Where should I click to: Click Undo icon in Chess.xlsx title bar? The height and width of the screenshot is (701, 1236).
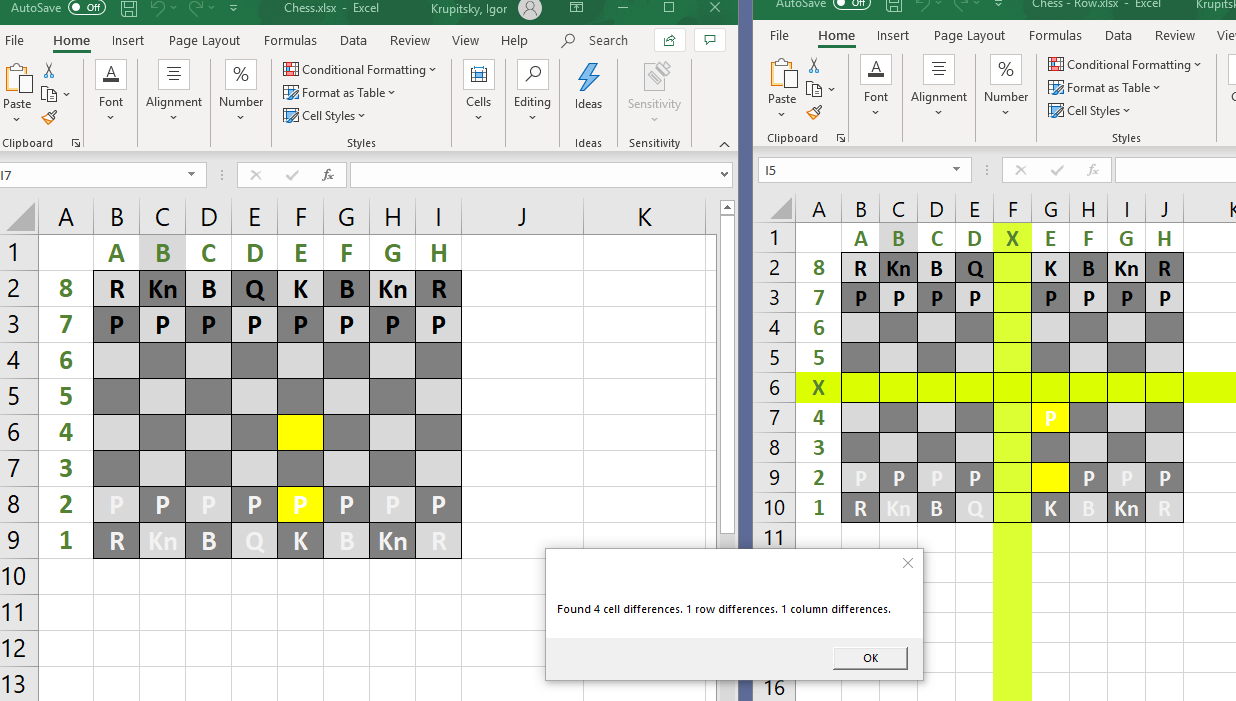click(157, 9)
